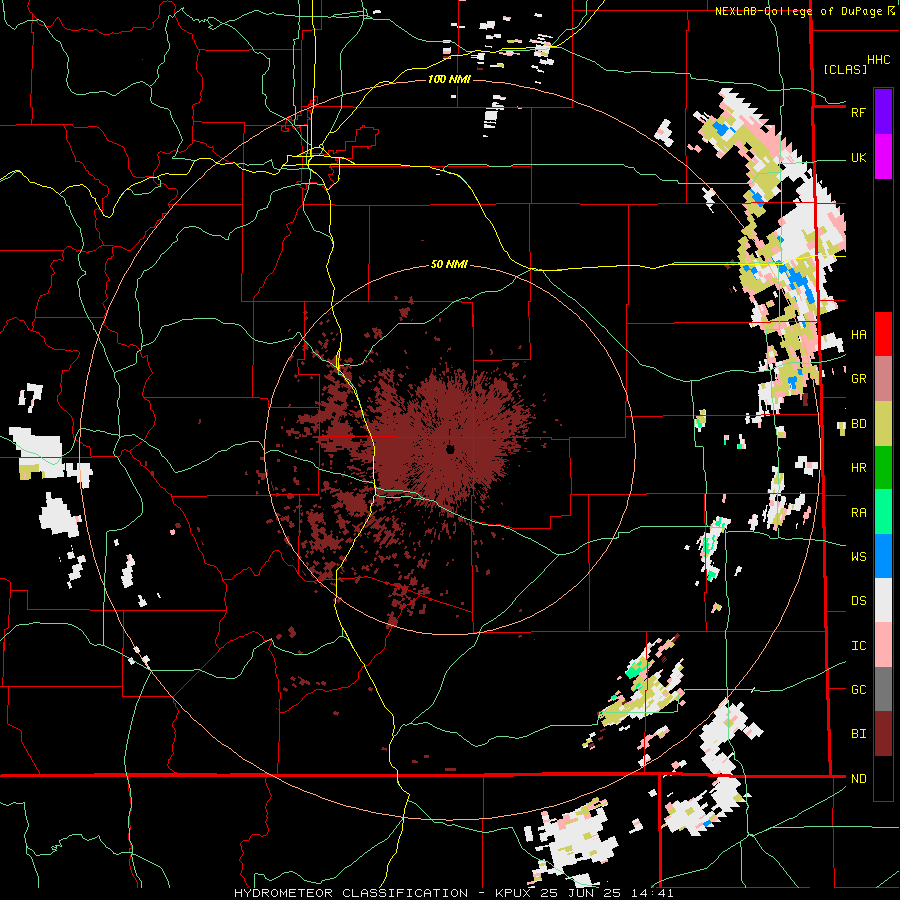The image size is (900, 900).
Task: Click the gray GC legend swatch
Action: [x=883, y=689]
